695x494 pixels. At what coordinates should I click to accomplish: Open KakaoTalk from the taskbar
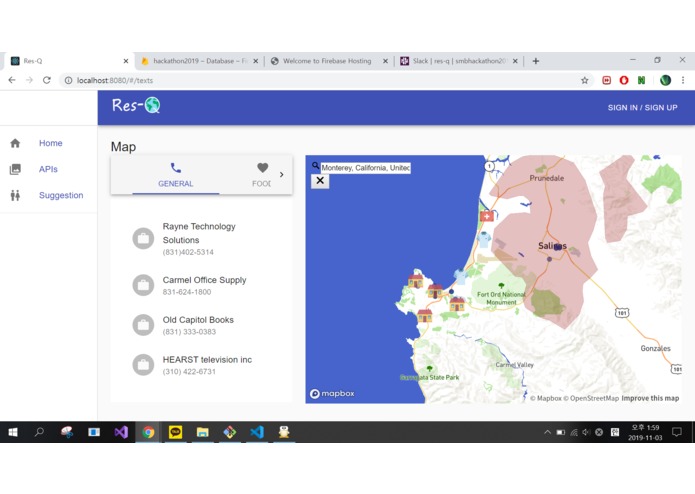pos(176,432)
